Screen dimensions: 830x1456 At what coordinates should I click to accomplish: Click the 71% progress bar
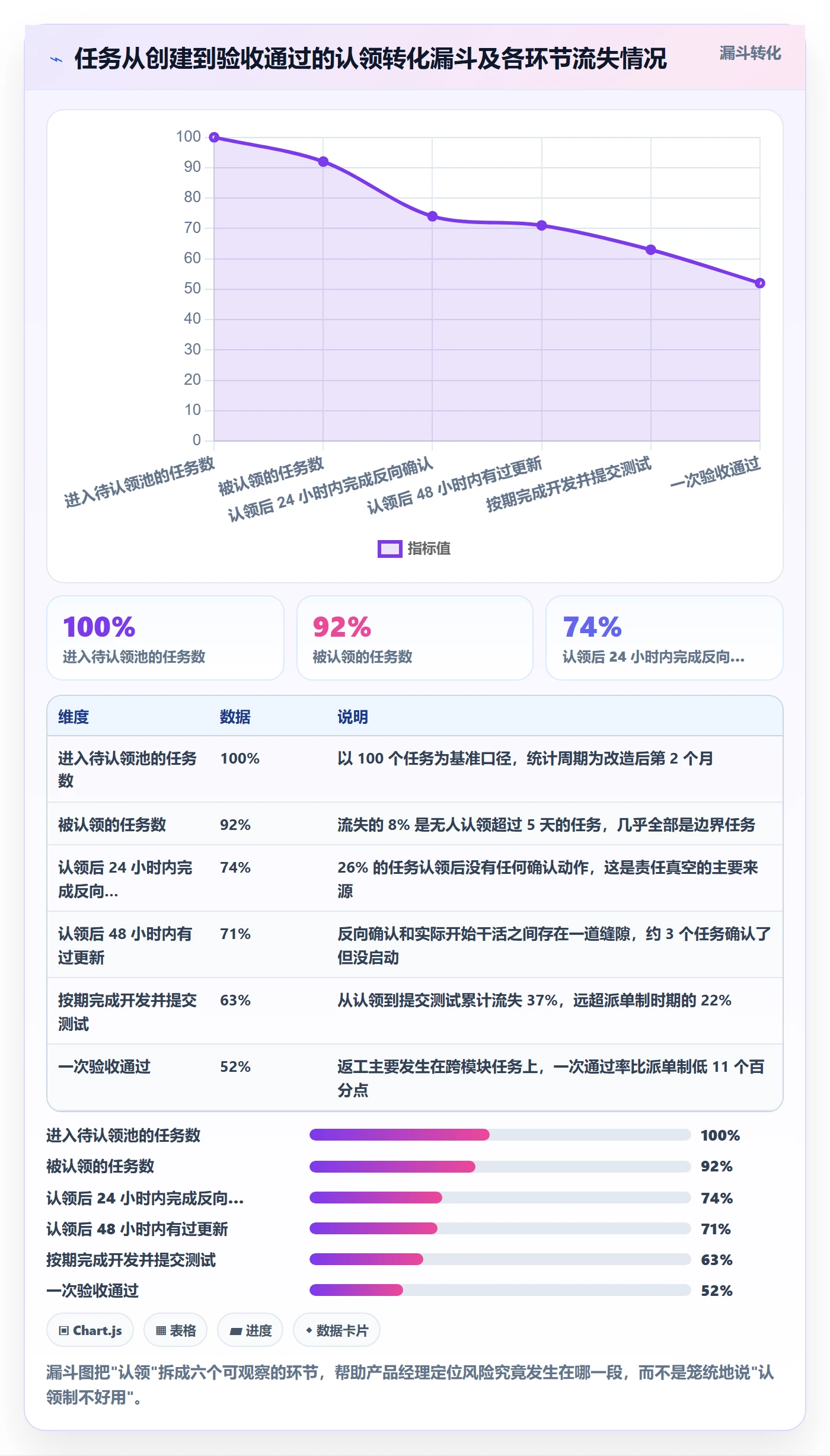pyautogui.click(x=500, y=1228)
